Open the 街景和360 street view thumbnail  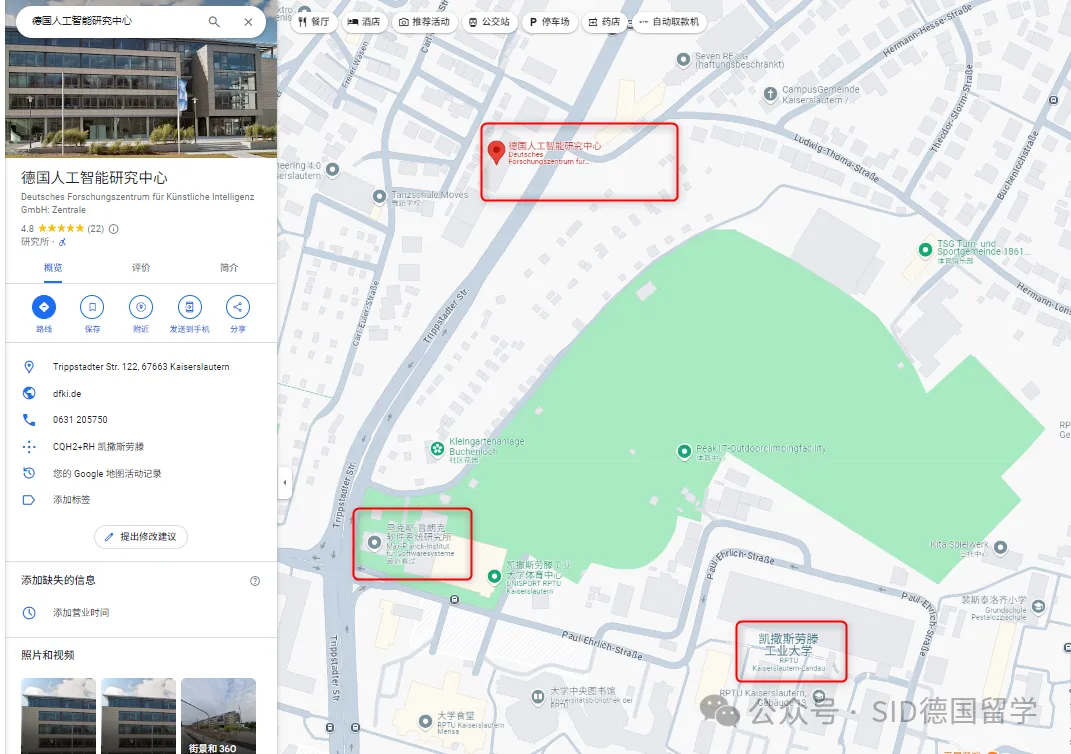click(218, 716)
